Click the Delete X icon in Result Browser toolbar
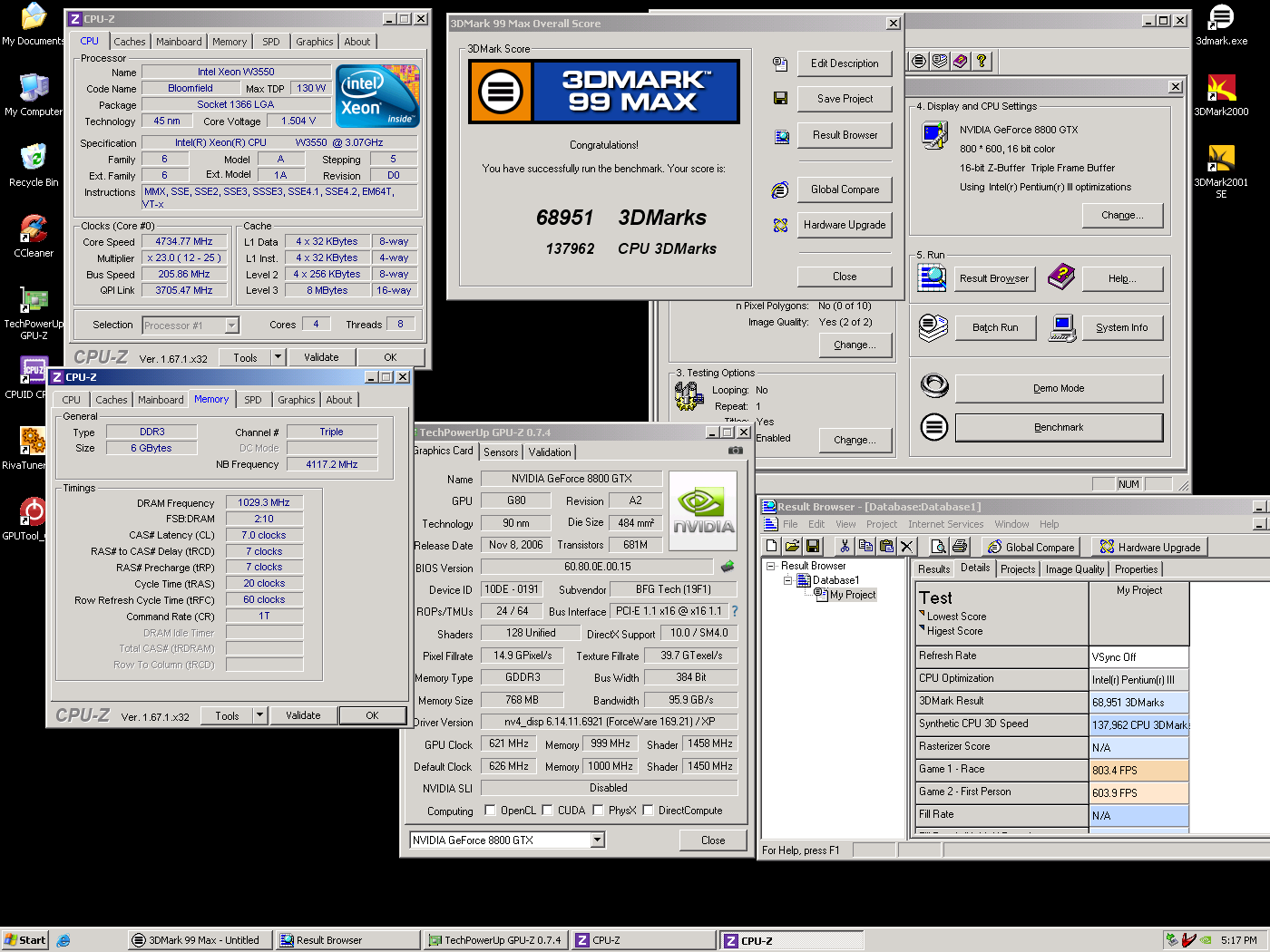1270x952 pixels. 907,547
